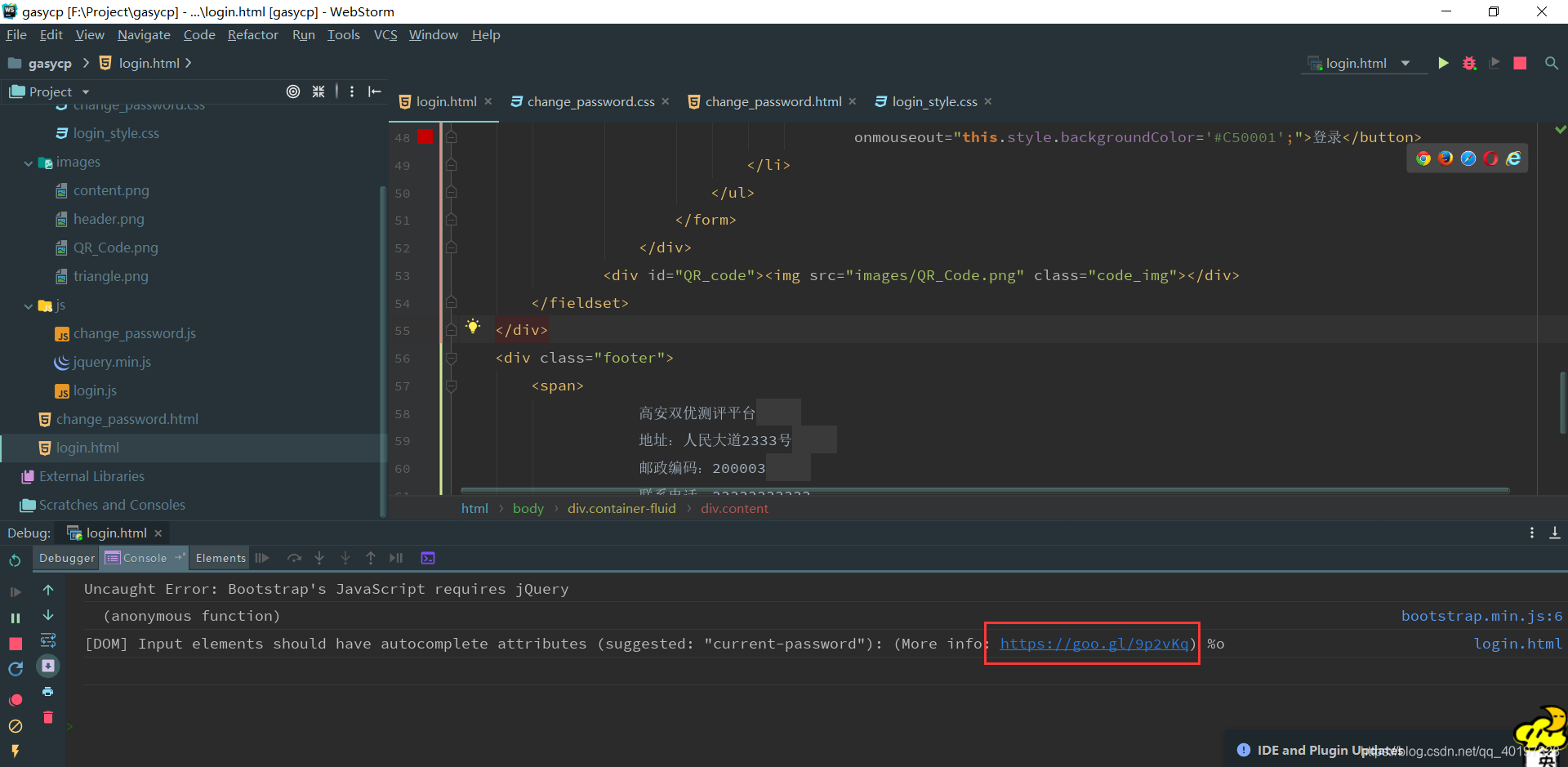This screenshot has height=767, width=1568.
Task: Open the Step Over icon in debug toolbar
Action: point(294,558)
